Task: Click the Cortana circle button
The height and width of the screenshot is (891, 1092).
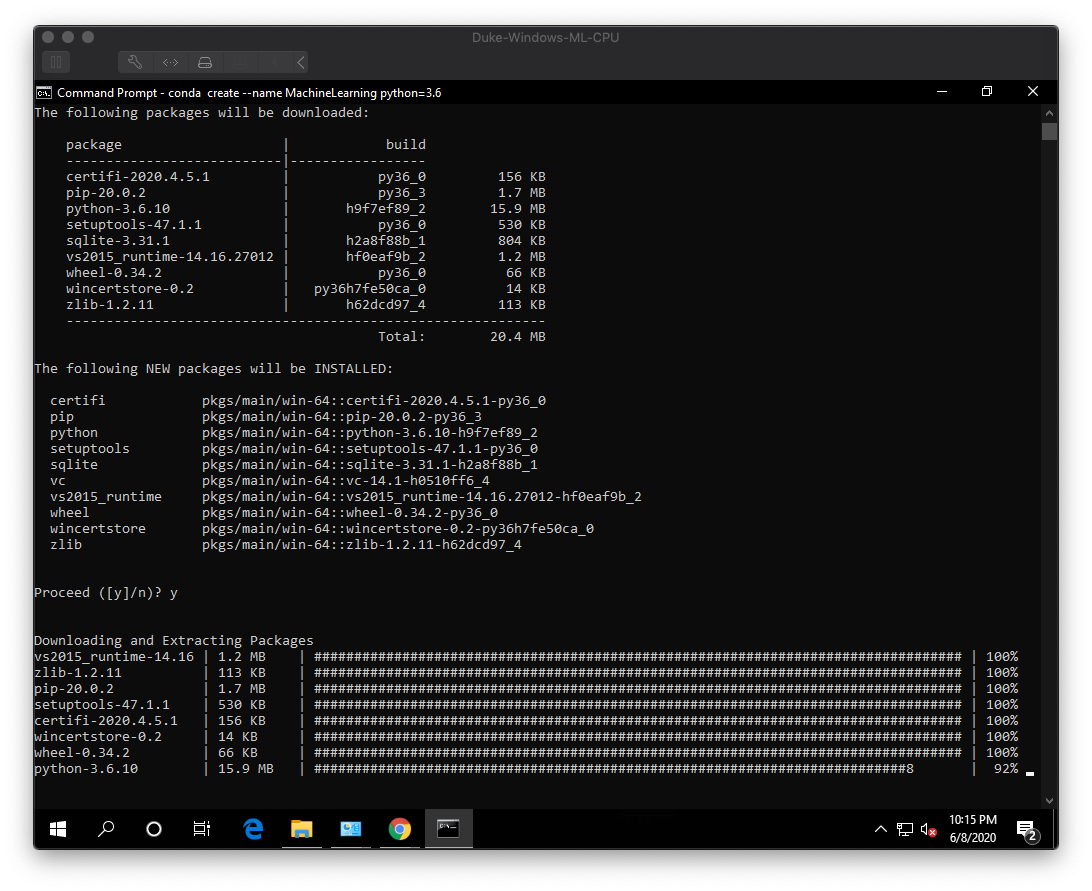Action: [155, 828]
